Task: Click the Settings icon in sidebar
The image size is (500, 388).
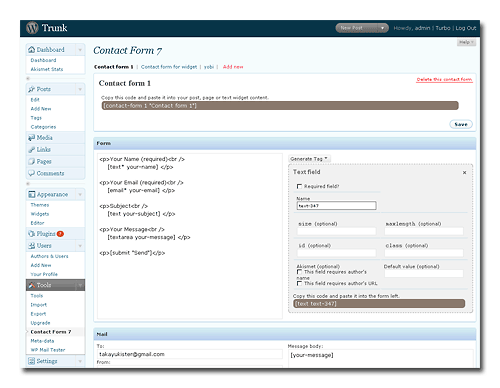Action: (x=32, y=361)
